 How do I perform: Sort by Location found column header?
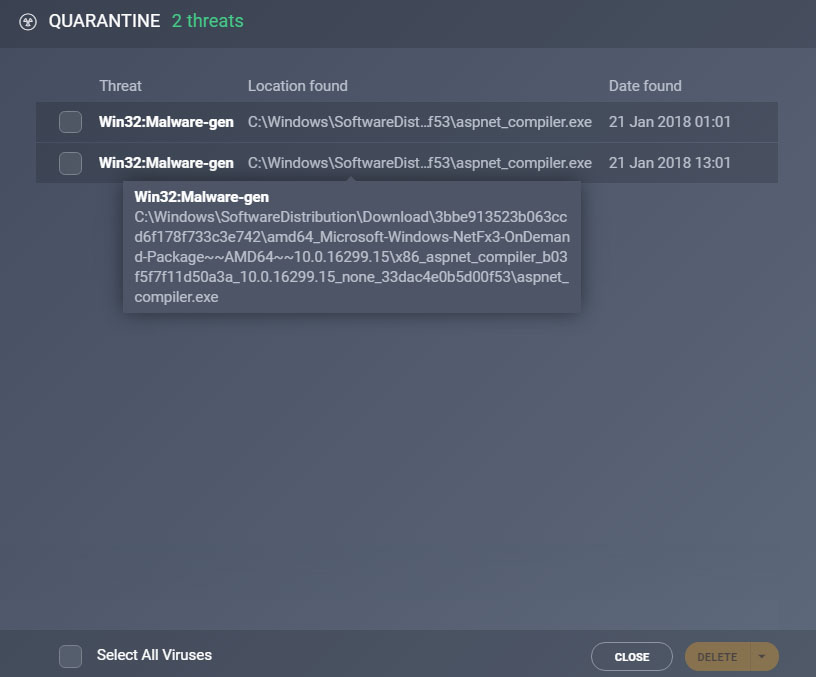(298, 86)
